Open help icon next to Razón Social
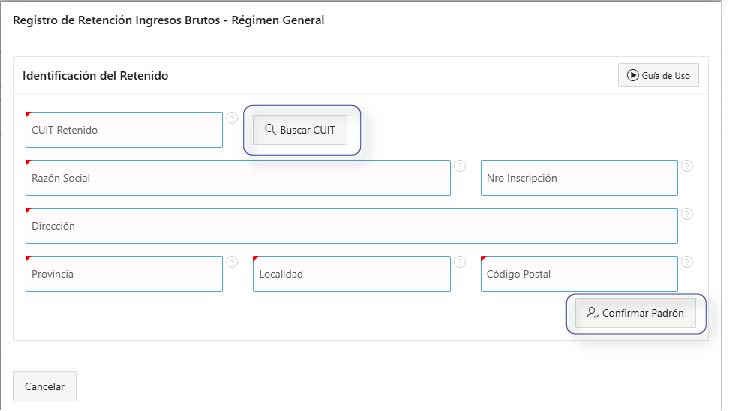Screen dimensions: 729x411 coord(460,166)
